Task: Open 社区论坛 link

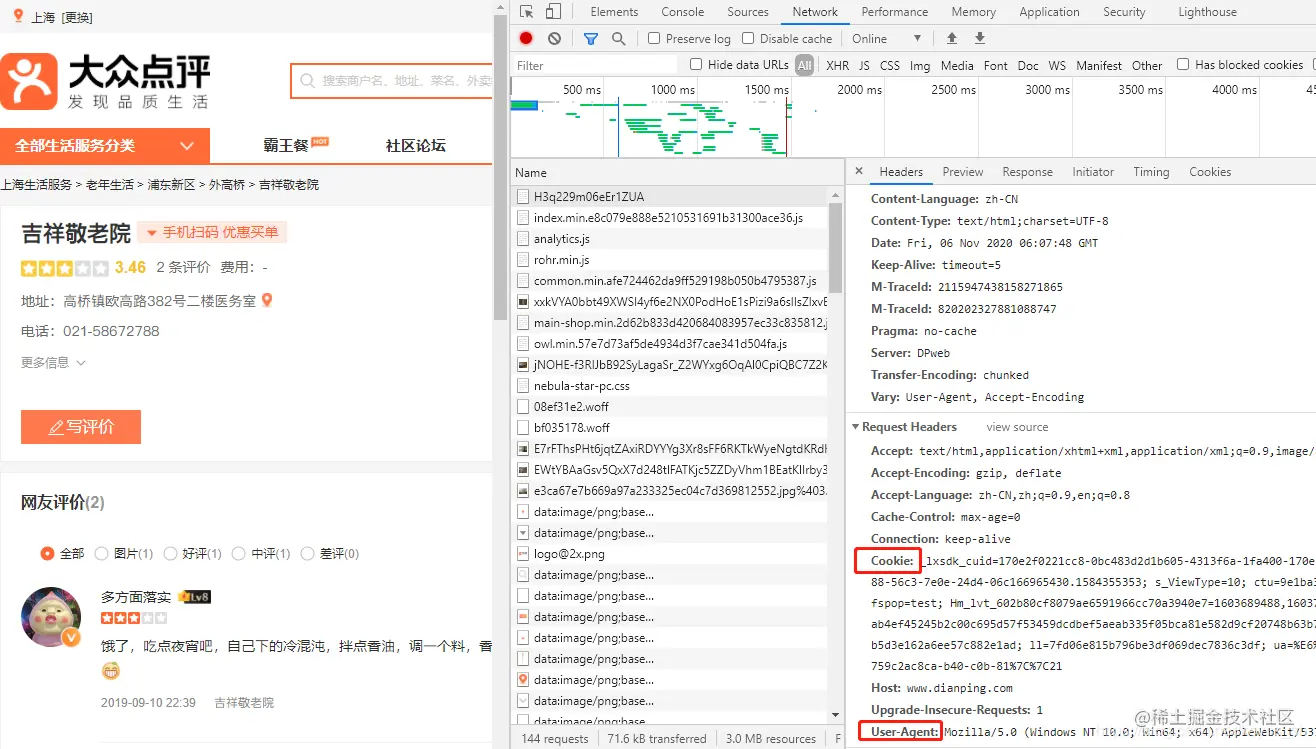Action: 415,145
